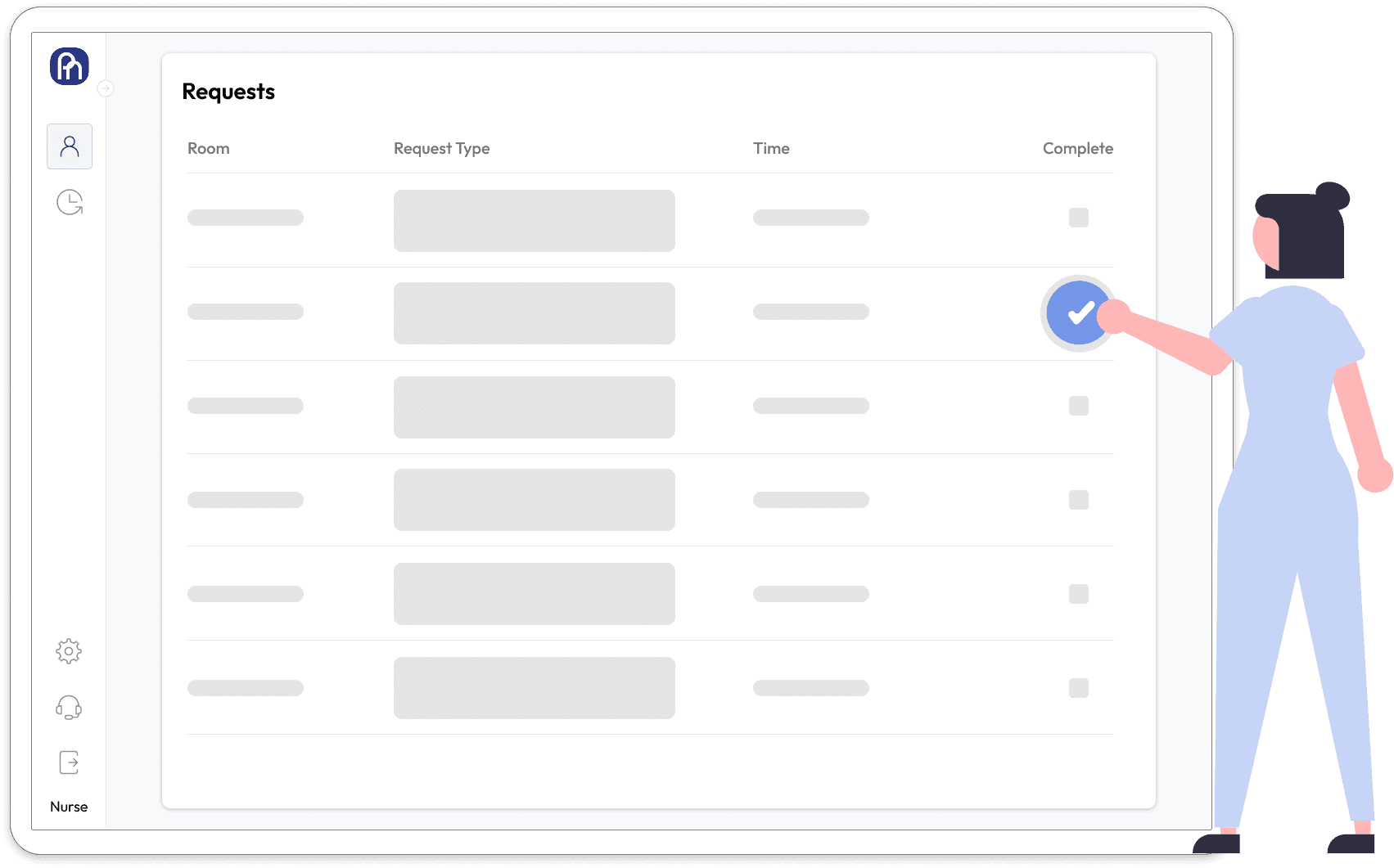The width and height of the screenshot is (1394, 868).
Task: Click the Requests heading
Action: pyautogui.click(x=228, y=92)
